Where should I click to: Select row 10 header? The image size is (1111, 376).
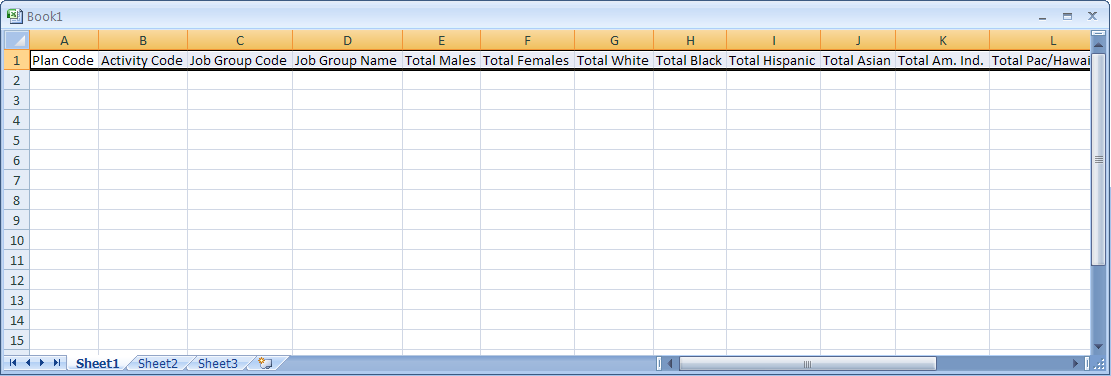point(16,240)
